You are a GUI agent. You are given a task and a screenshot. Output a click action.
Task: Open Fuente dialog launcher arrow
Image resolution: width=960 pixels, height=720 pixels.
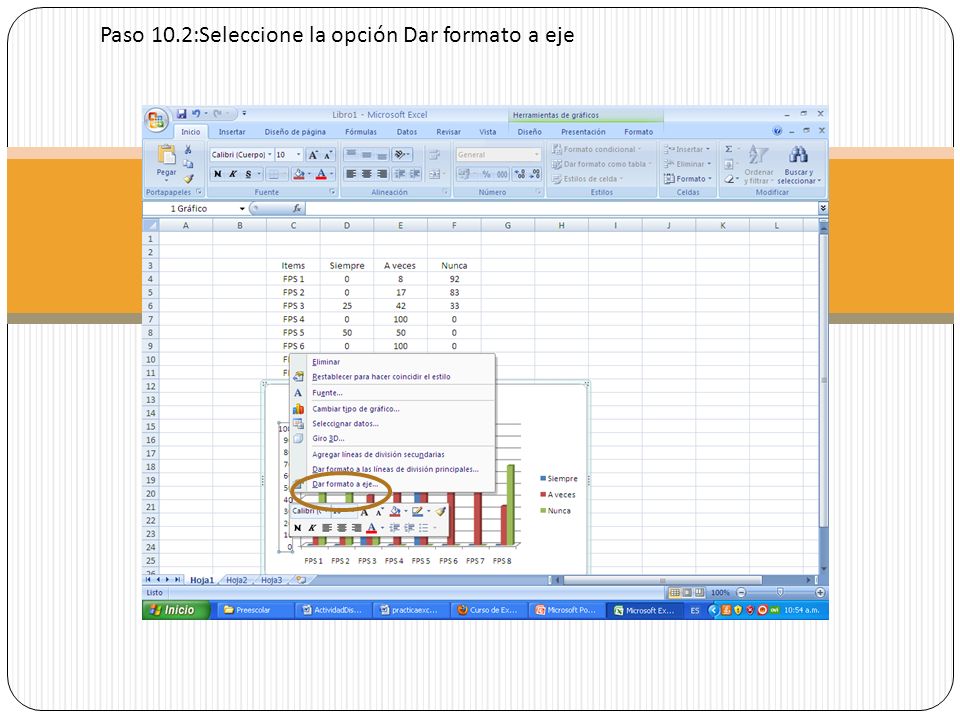[332, 192]
